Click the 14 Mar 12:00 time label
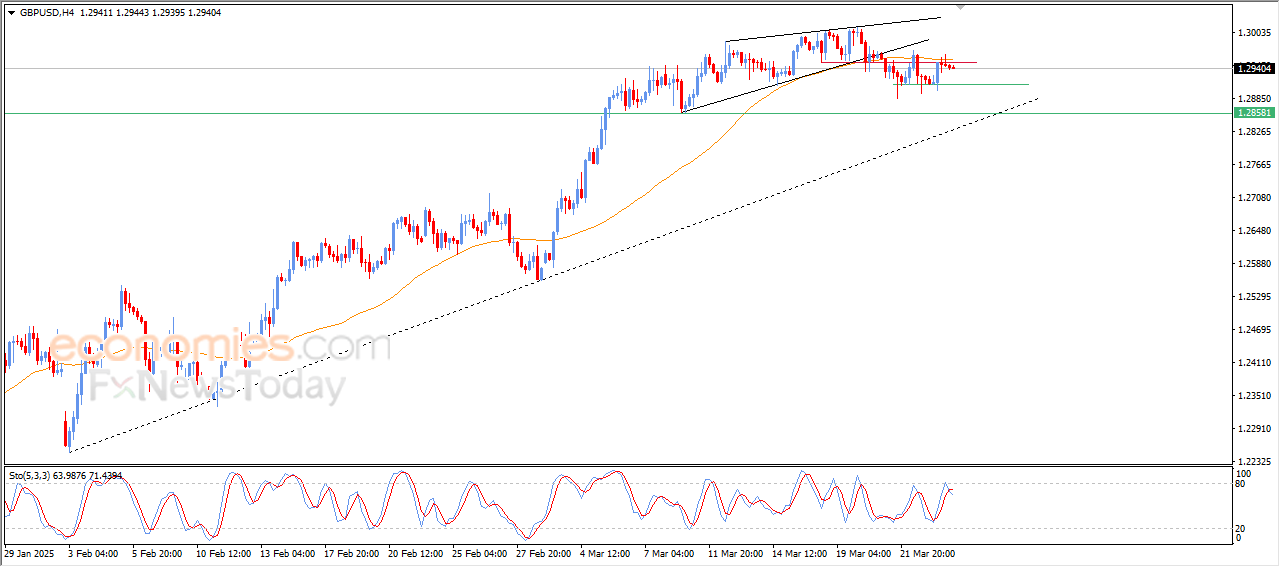The width and height of the screenshot is (1280, 567). (800, 552)
